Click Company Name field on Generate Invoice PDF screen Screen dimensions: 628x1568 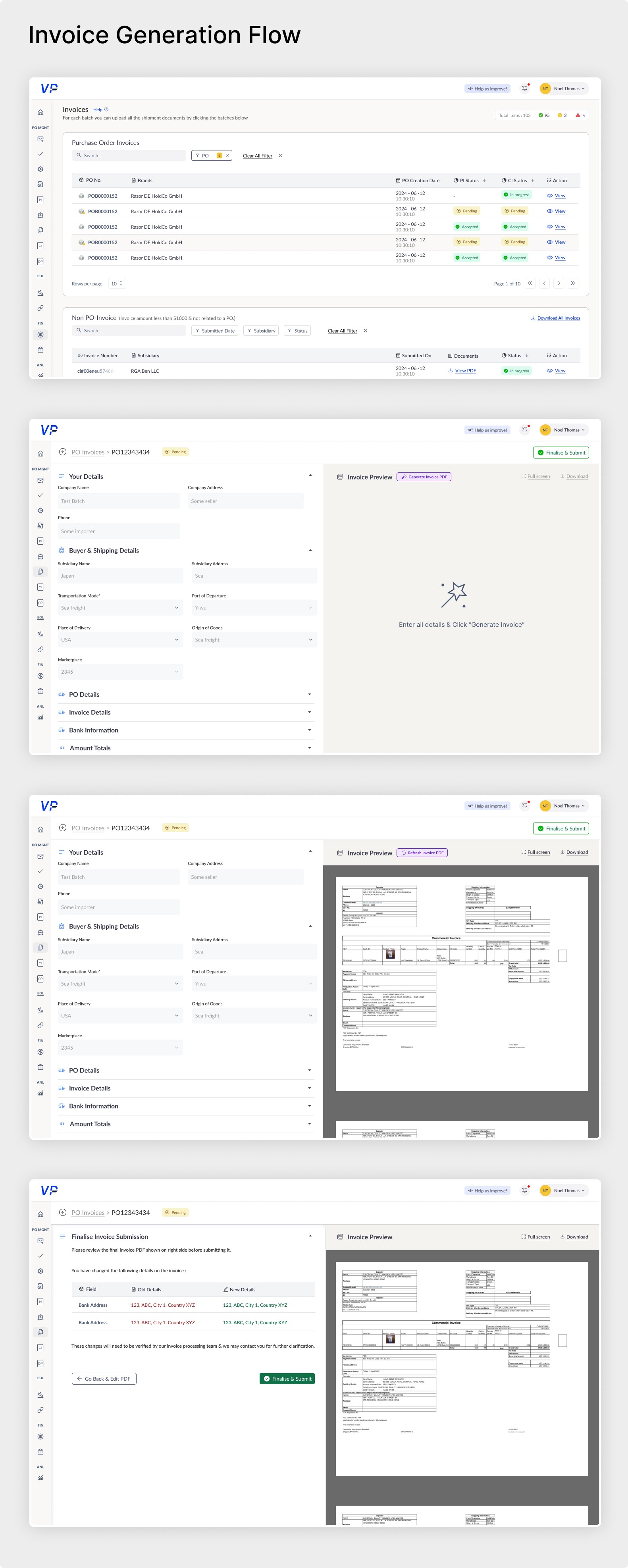coord(119,501)
